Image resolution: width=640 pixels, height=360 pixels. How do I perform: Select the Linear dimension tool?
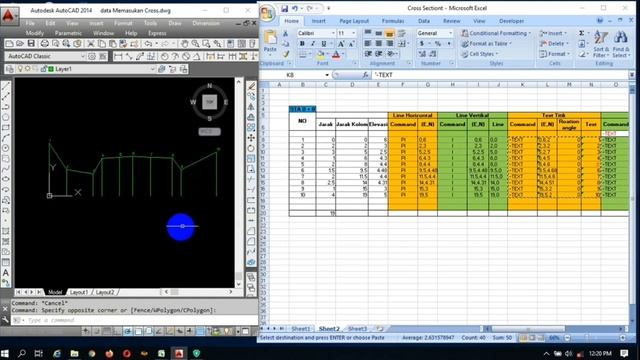click(x=118, y=56)
